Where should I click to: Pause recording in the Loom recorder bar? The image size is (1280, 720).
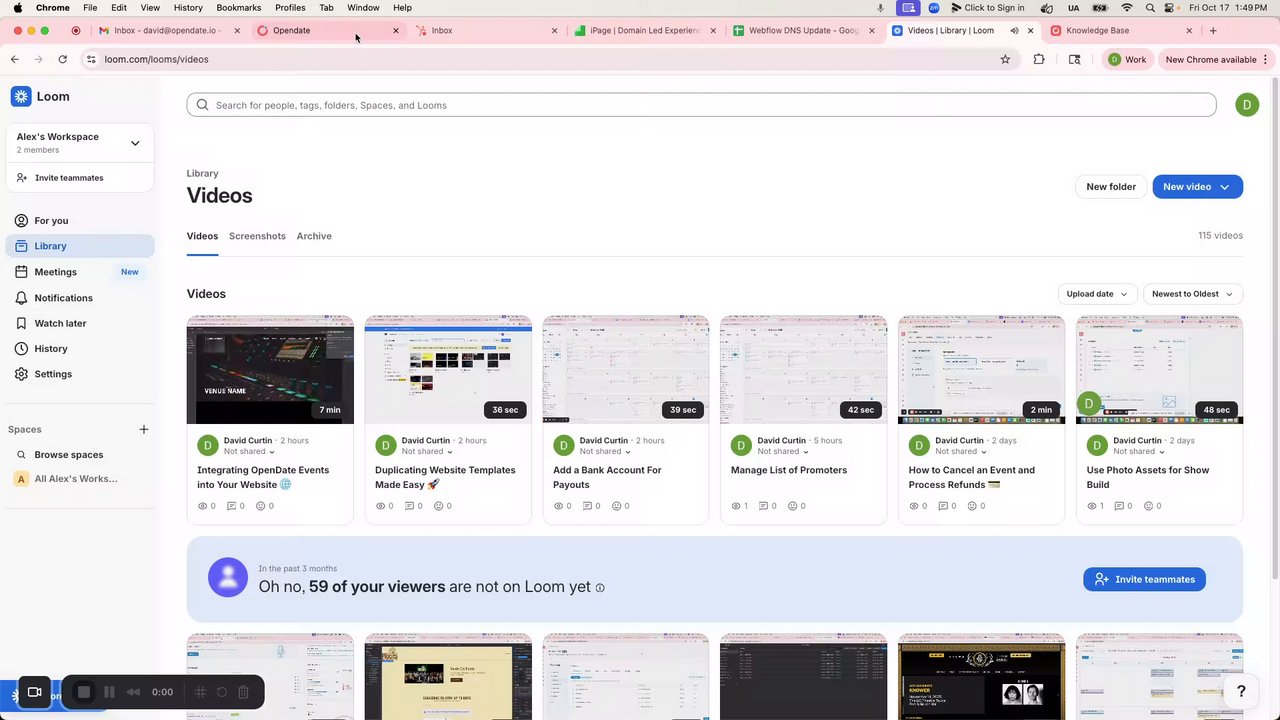[109, 692]
